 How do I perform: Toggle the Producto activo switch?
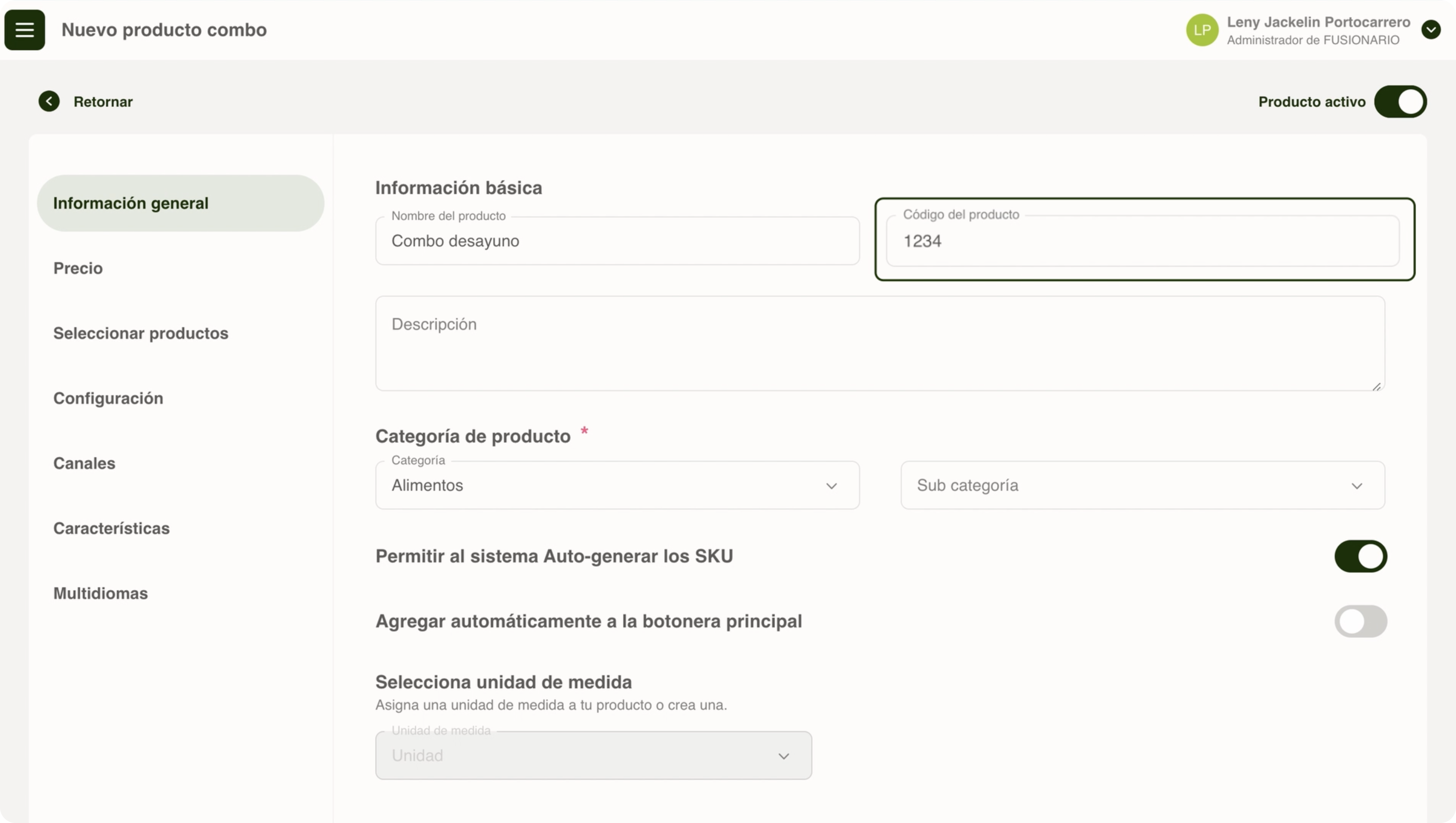coord(1400,102)
